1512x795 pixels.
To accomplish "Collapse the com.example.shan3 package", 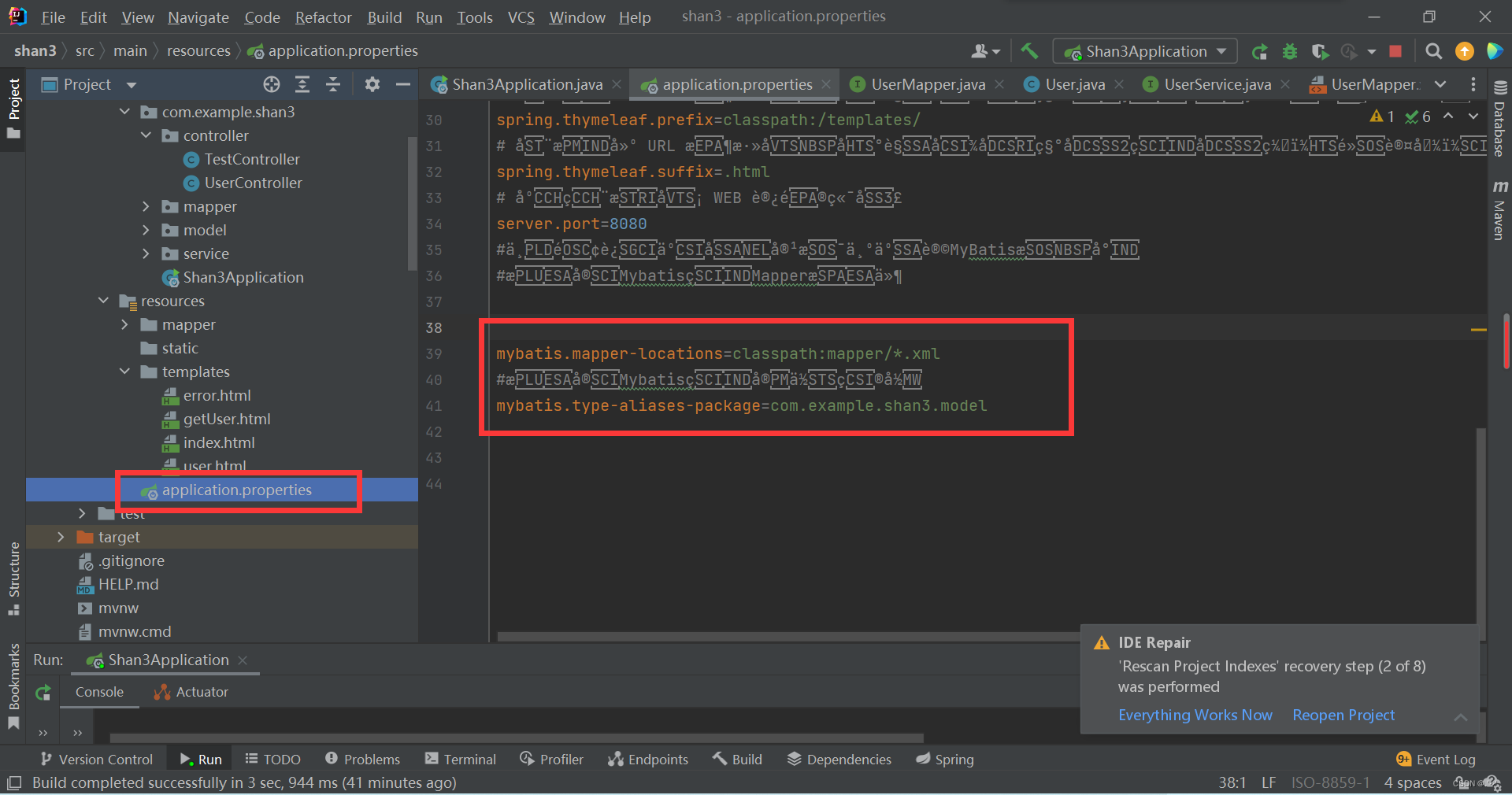I will coord(124,112).
